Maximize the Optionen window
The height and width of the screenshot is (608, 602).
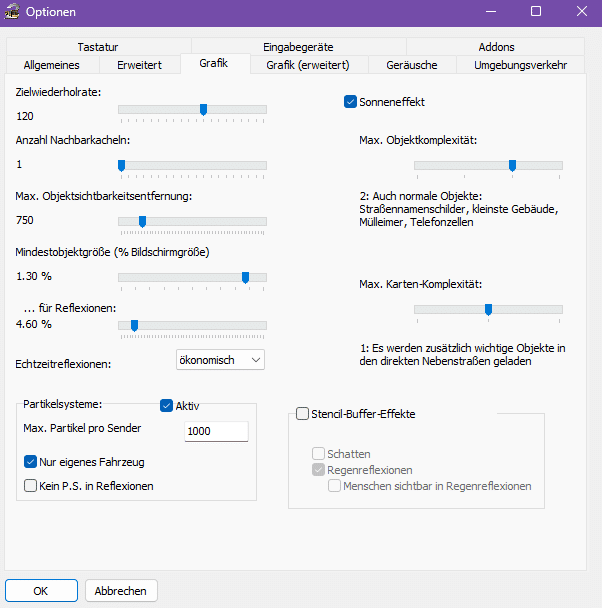click(535, 12)
